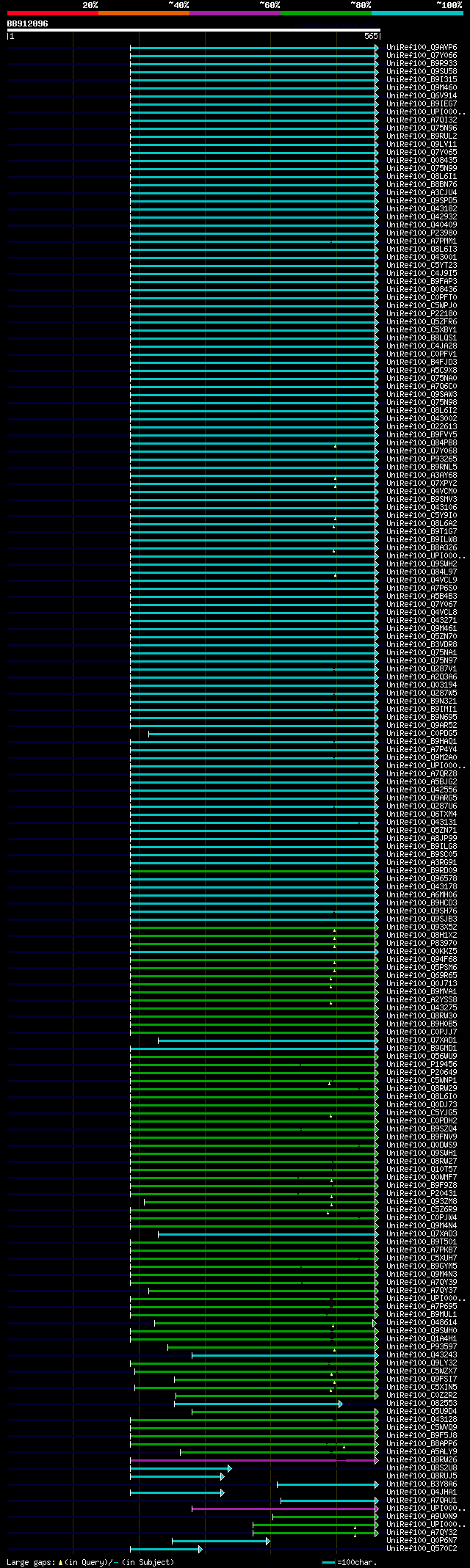470x1568 pixels.
Task: Select the UniRef100_Q96578 label
Action: [422, 878]
